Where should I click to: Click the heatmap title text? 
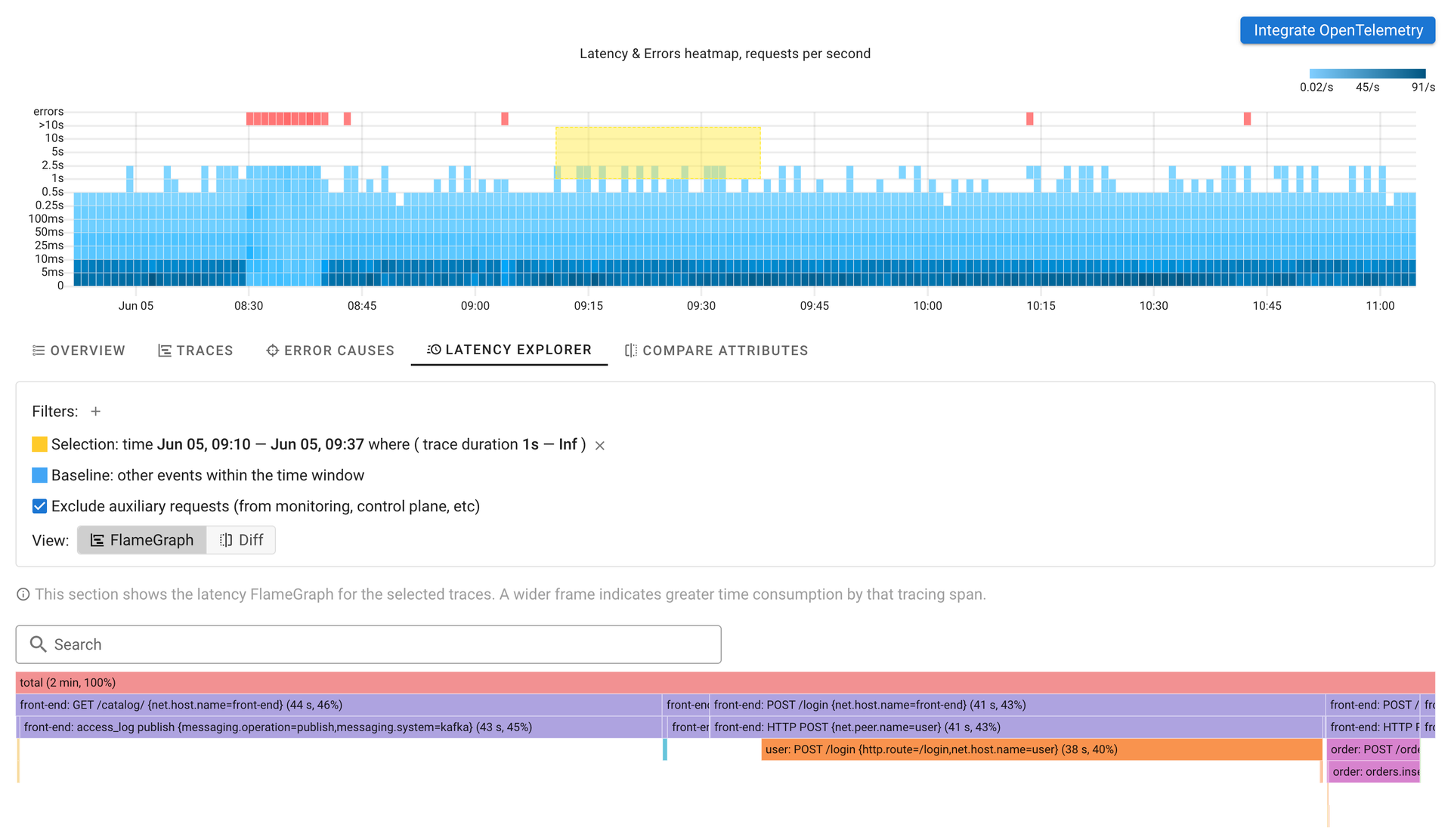click(x=725, y=54)
